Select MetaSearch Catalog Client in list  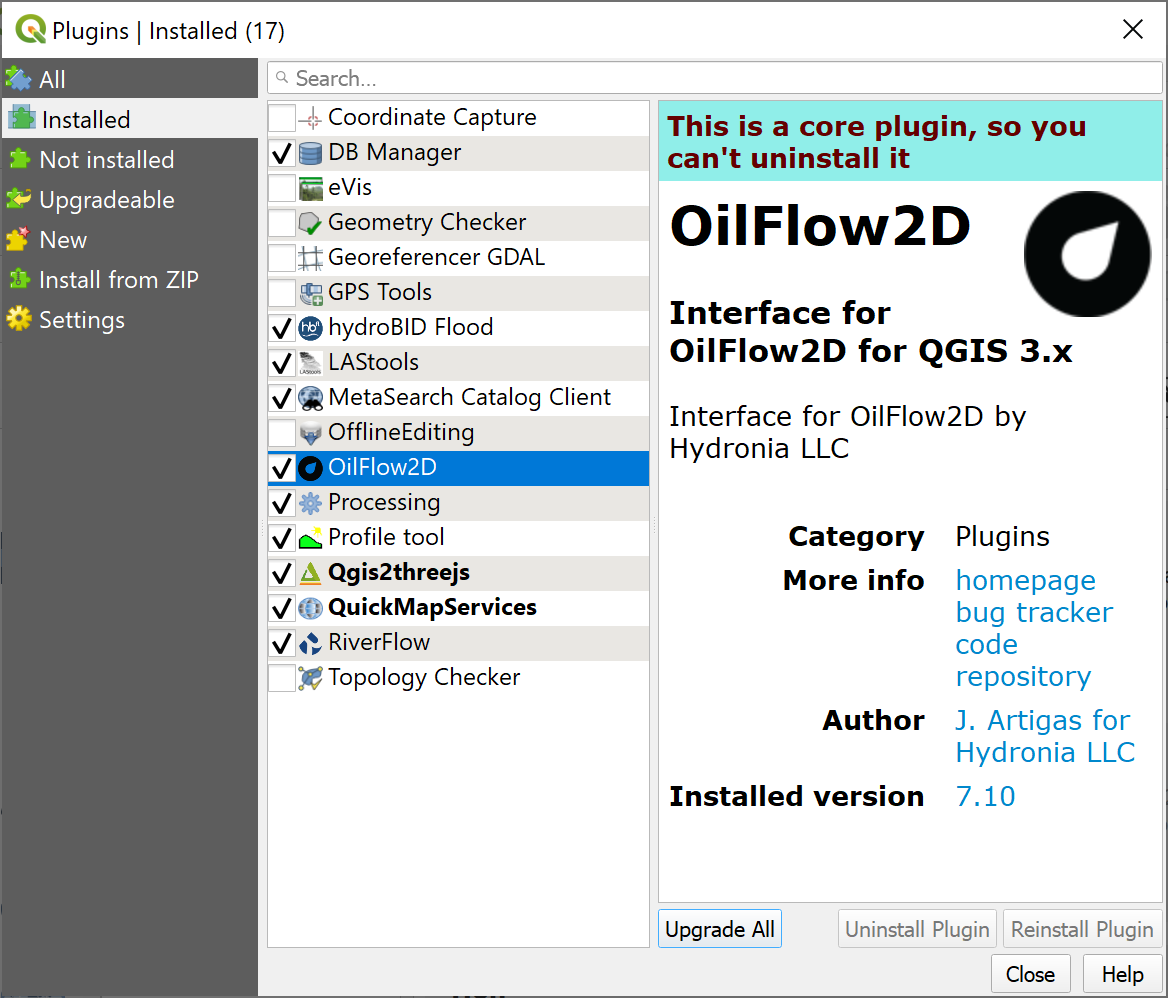(x=469, y=398)
